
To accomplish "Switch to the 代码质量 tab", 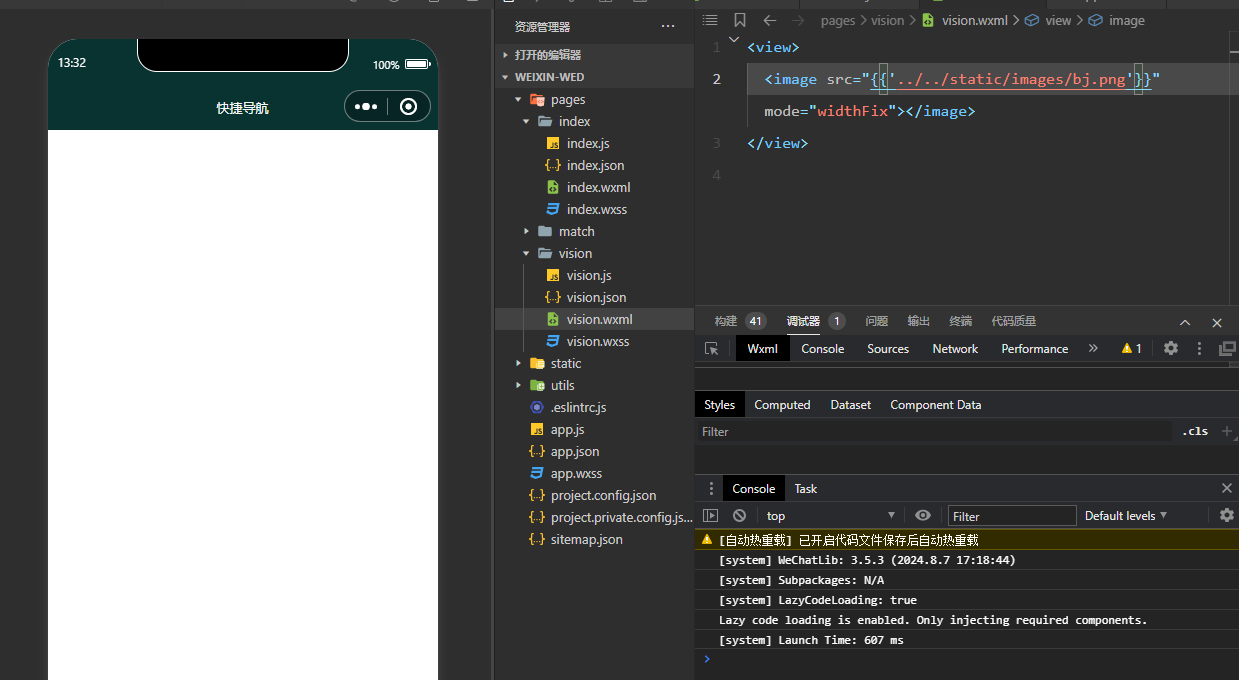I will click(x=1013, y=321).
